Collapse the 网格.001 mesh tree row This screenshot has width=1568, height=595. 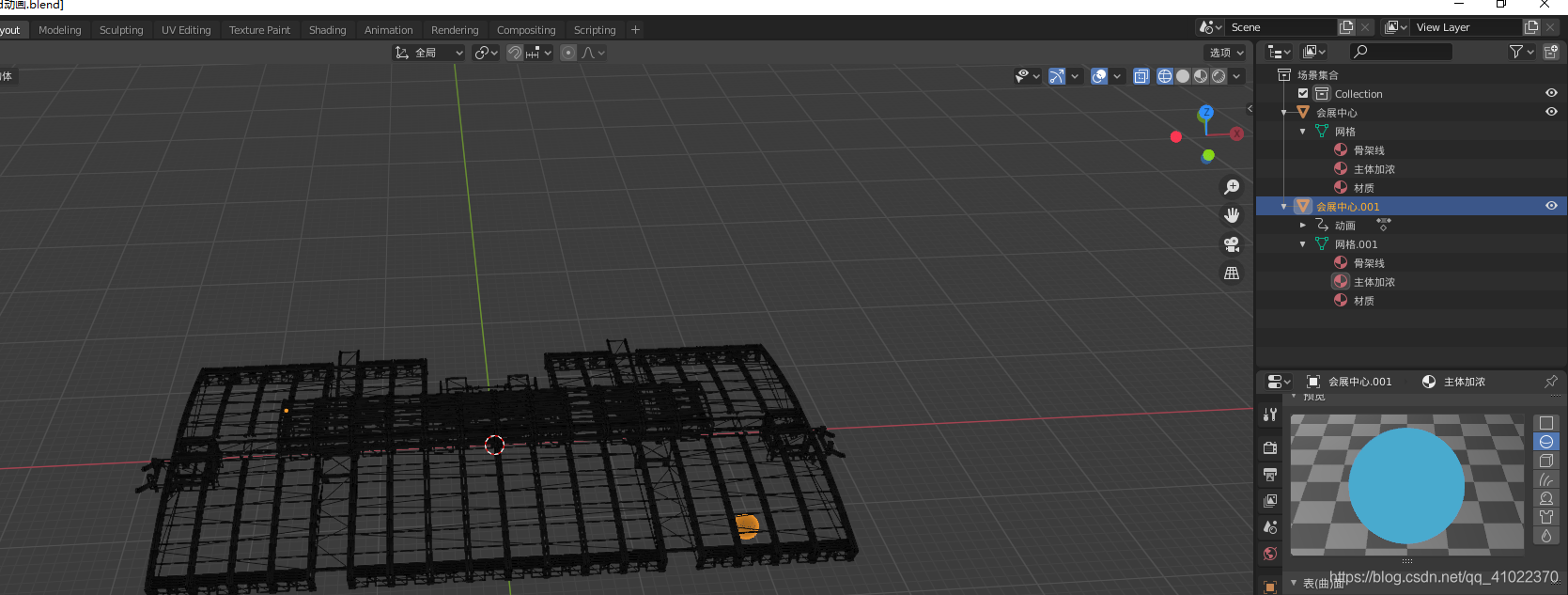1303,243
